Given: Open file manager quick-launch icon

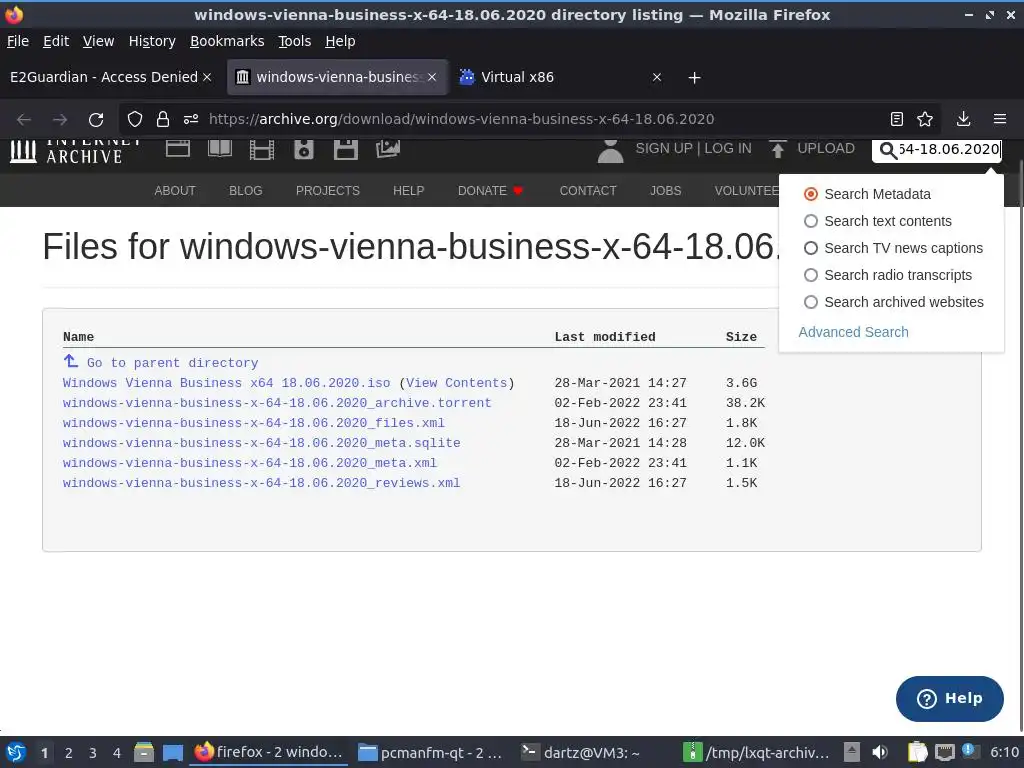Looking at the screenshot, I should [144, 753].
